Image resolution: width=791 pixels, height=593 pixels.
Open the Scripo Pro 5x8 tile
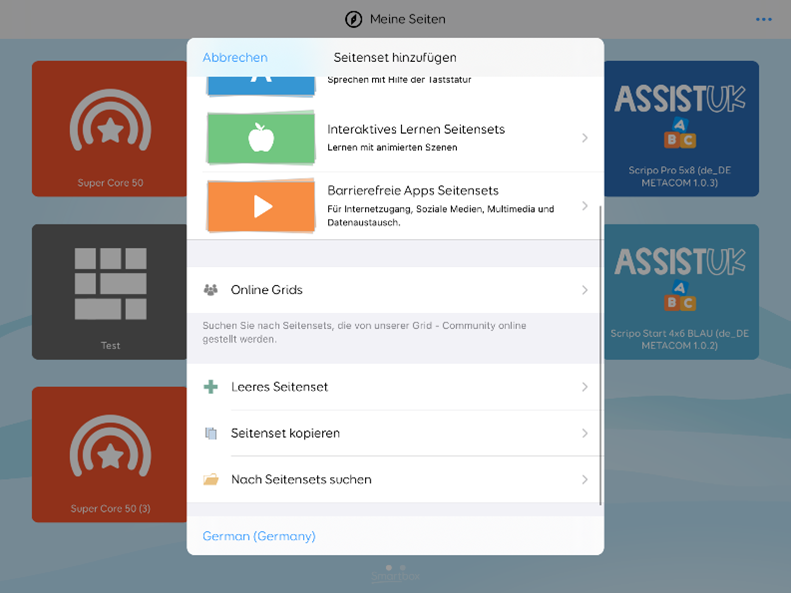[x=681, y=129]
